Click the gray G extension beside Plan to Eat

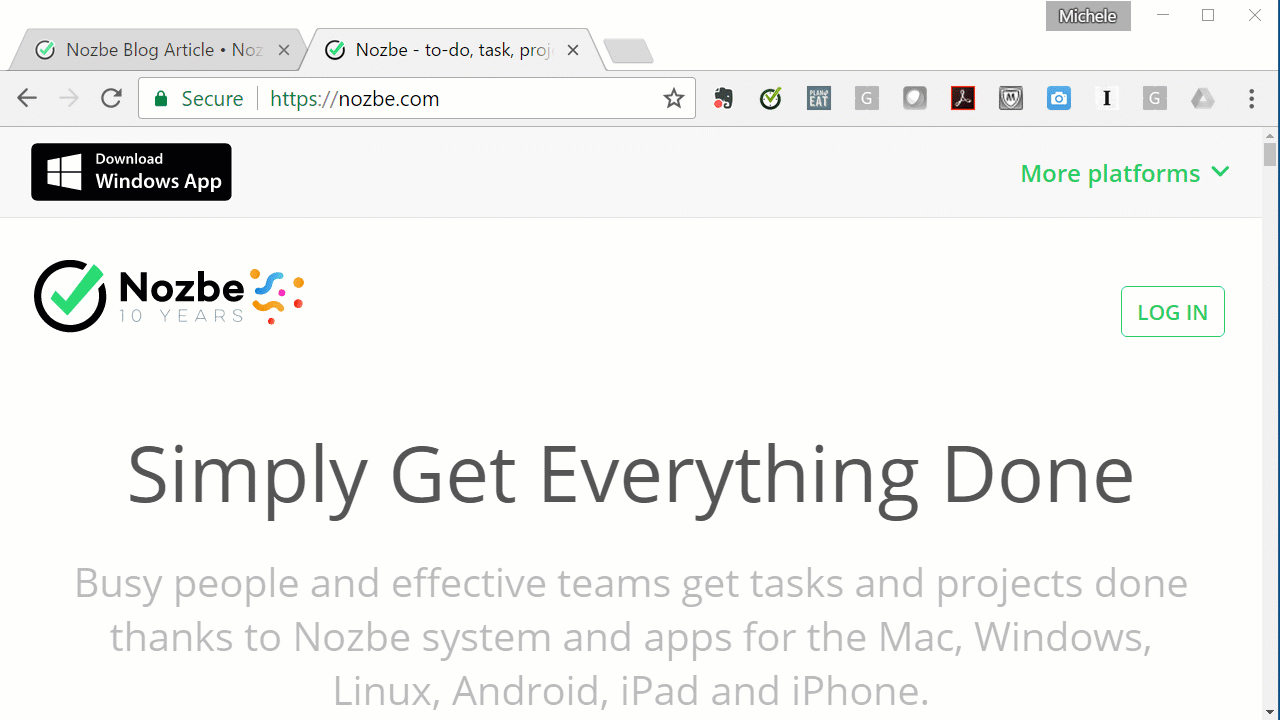pos(867,98)
